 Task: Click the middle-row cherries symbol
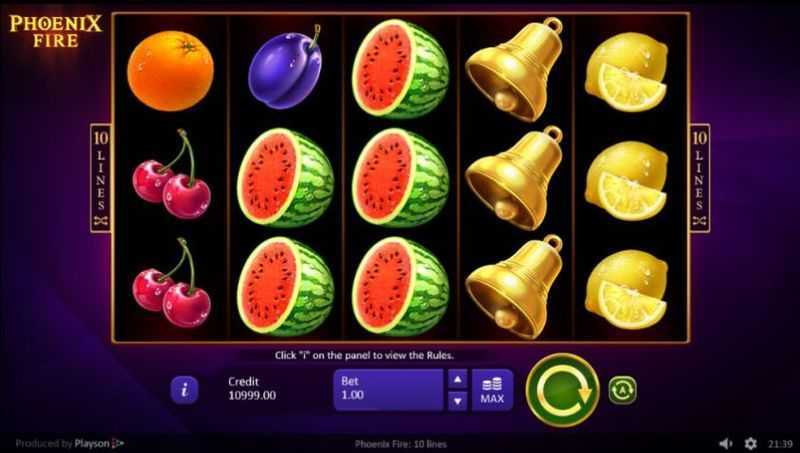[171, 174]
